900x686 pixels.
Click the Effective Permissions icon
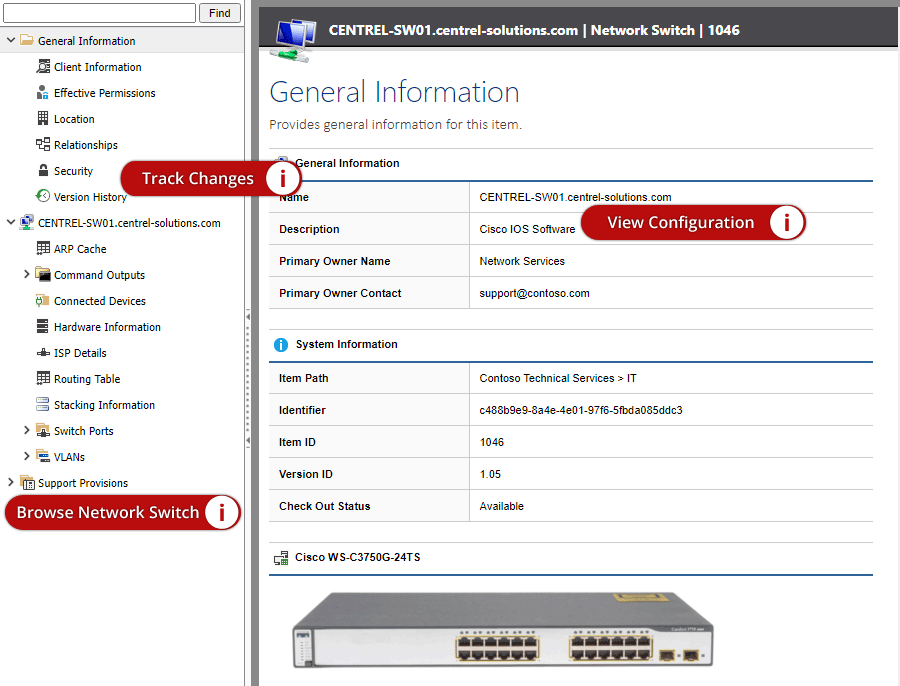[42, 92]
